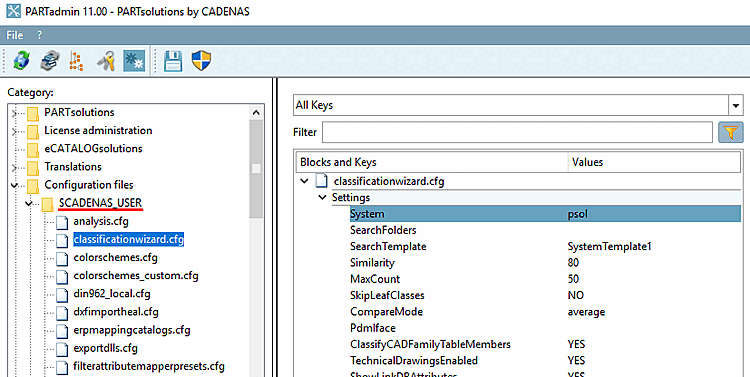Collapse the Settings block
Viewport: 750px width, 377px height.
coord(322,198)
